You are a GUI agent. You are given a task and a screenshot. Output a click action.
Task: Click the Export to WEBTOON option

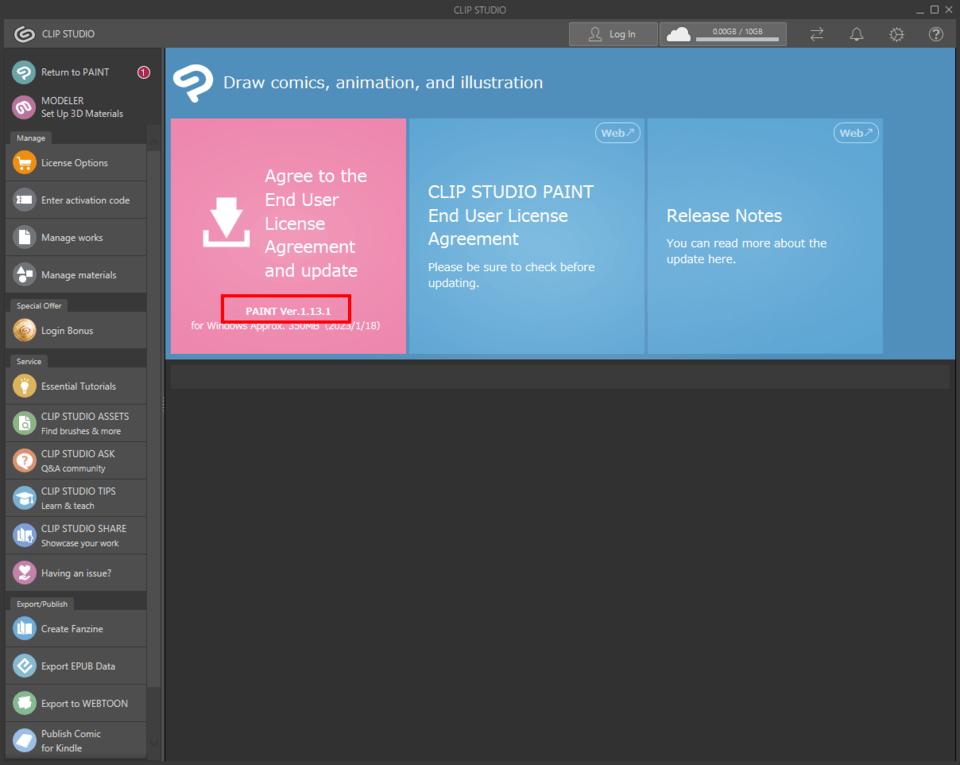75,703
